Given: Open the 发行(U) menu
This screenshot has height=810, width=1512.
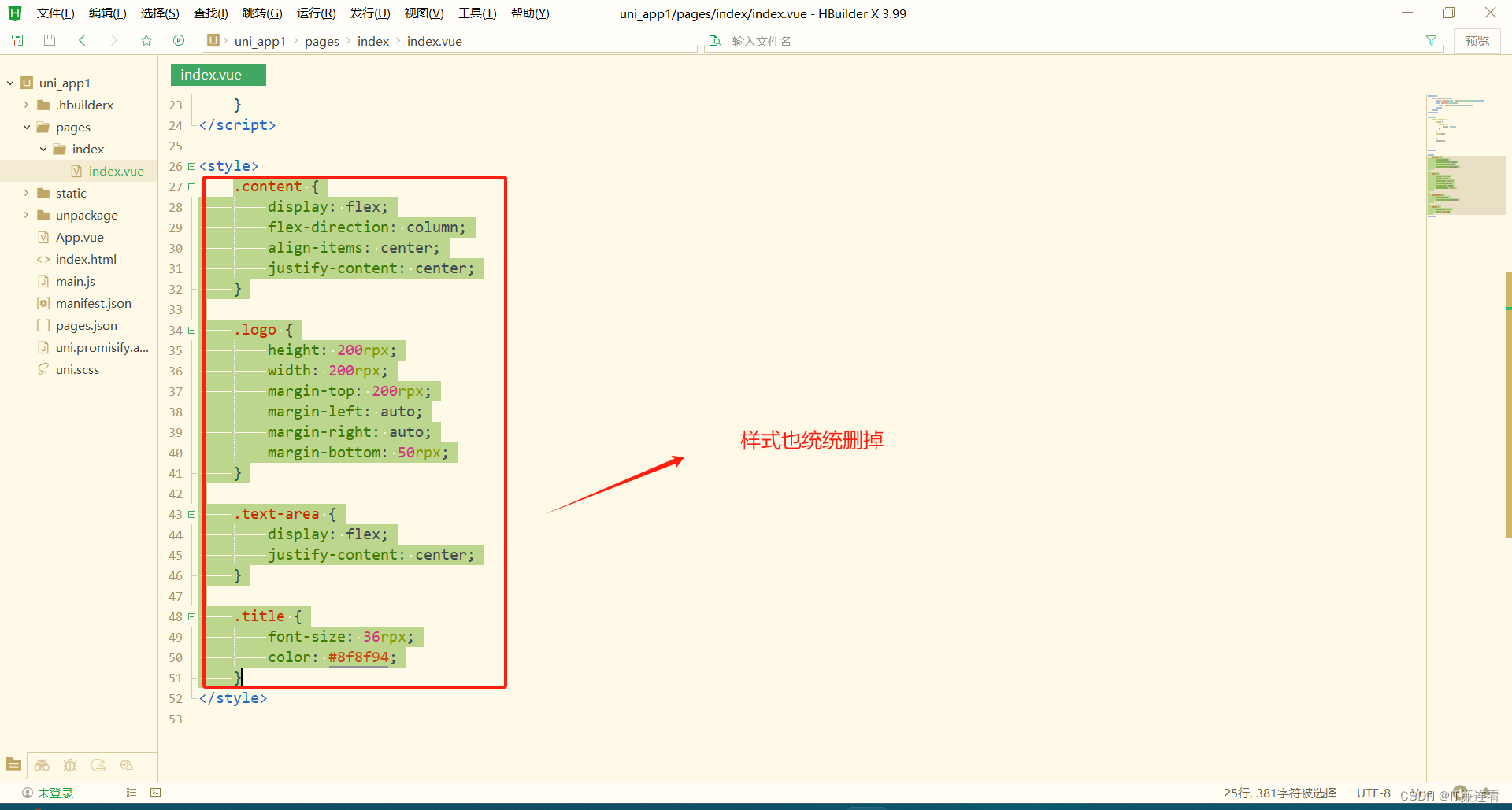Looking at the screenshot, I should [x=370, y=13].
